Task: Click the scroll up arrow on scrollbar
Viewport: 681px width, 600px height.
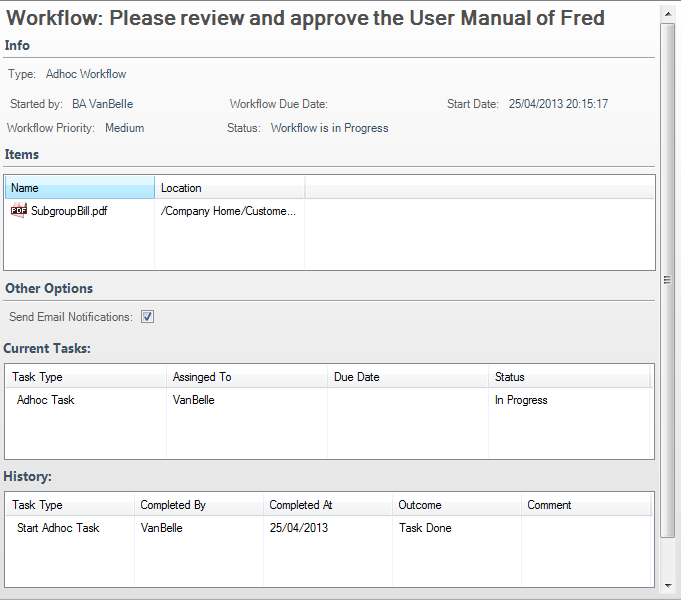Action: (x=668, y=11)
